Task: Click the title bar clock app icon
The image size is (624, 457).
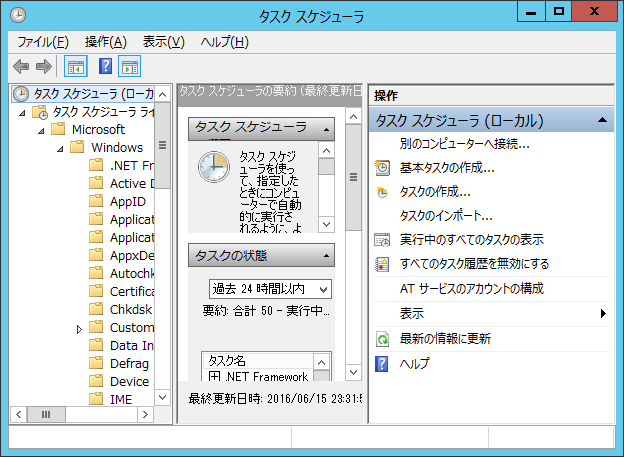Action: 18,15
